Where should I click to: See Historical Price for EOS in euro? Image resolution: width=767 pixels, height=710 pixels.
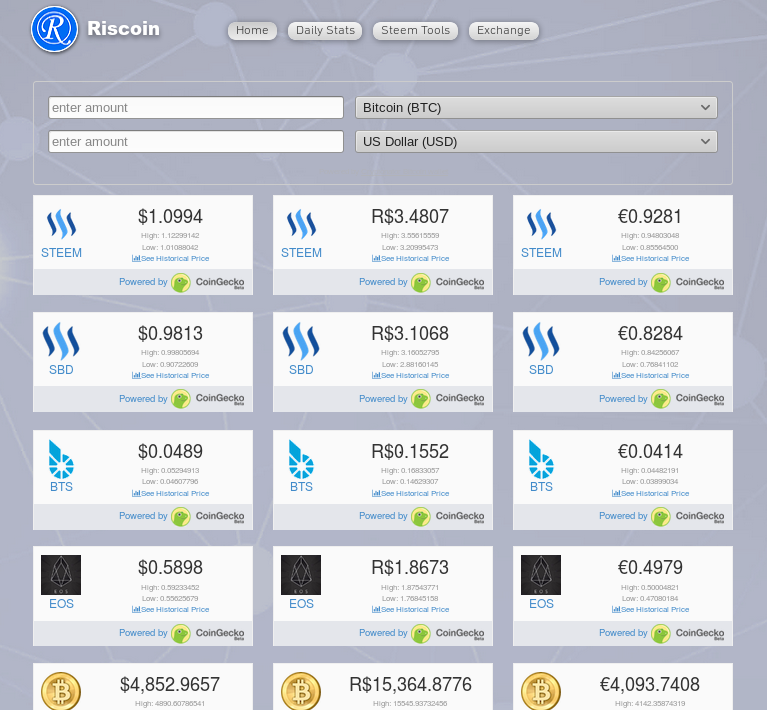click(x=650, y=609)
